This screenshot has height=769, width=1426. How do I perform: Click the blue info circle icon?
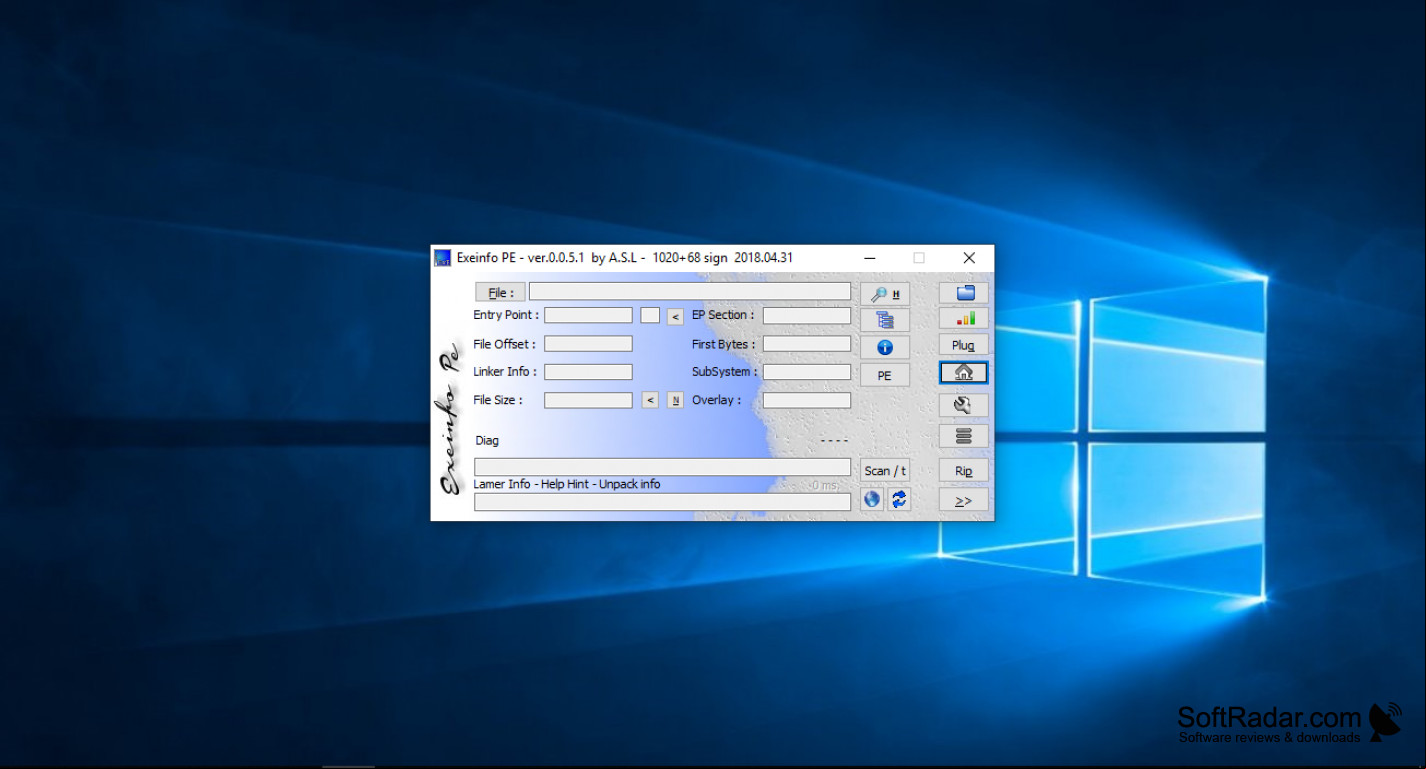[x=885, y=348]
